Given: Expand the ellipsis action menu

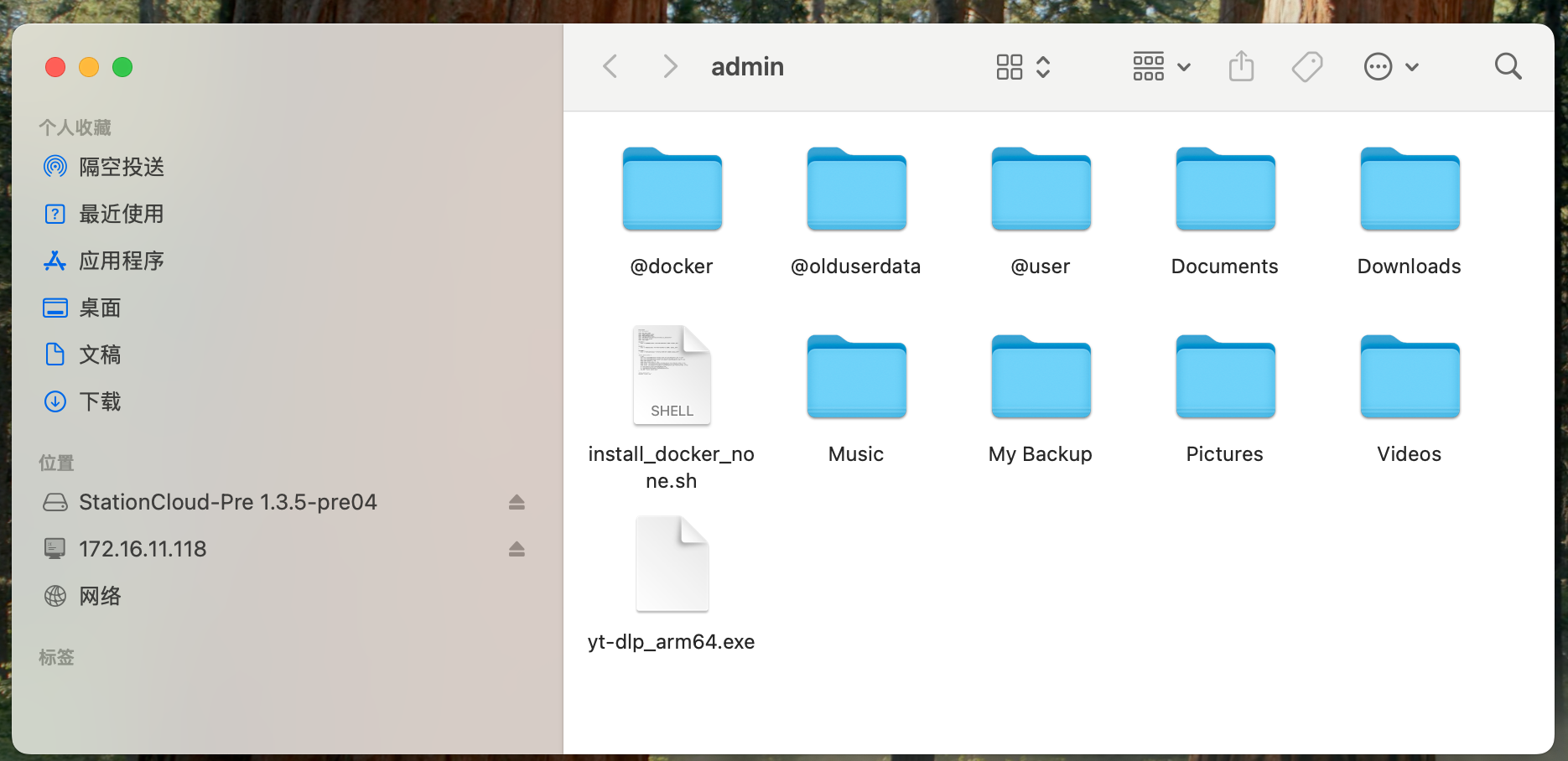Looking at the screenshot, I should click(x=1390, y=66).
